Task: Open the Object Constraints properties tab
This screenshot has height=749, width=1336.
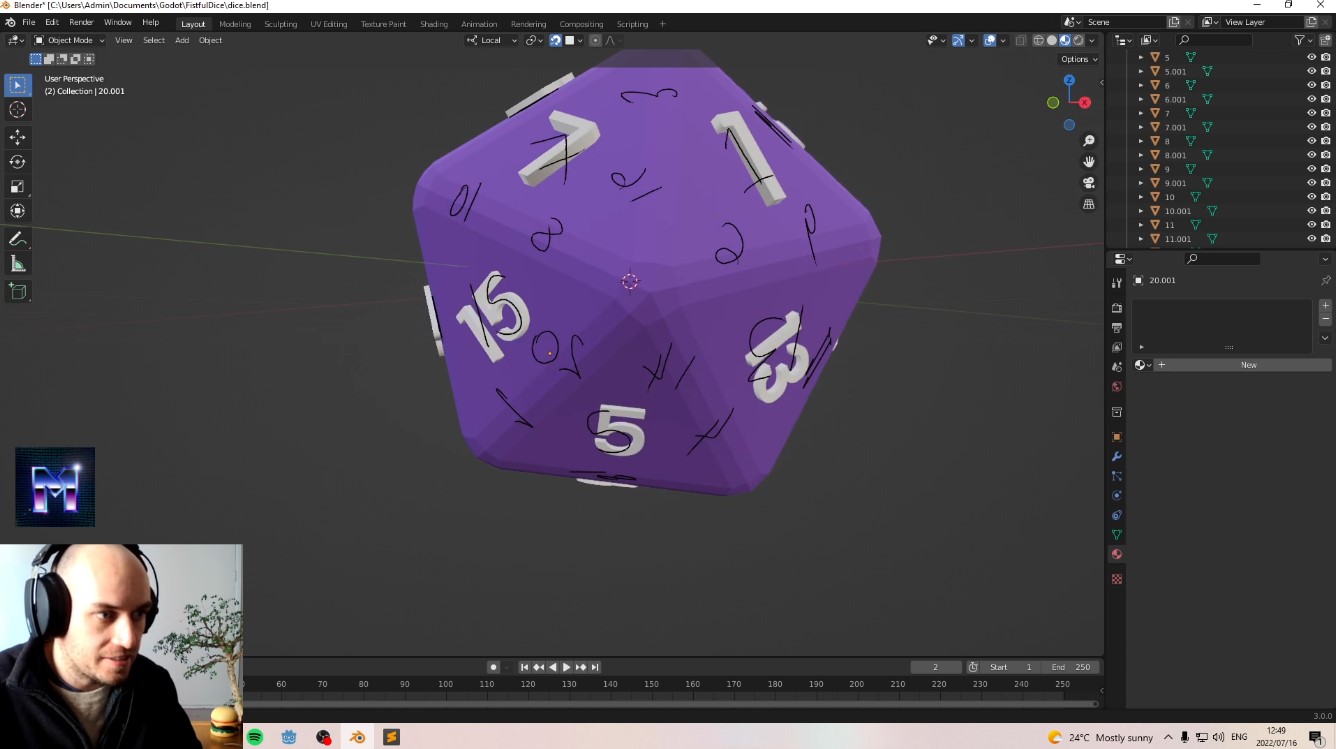Action: [1117, 515]
